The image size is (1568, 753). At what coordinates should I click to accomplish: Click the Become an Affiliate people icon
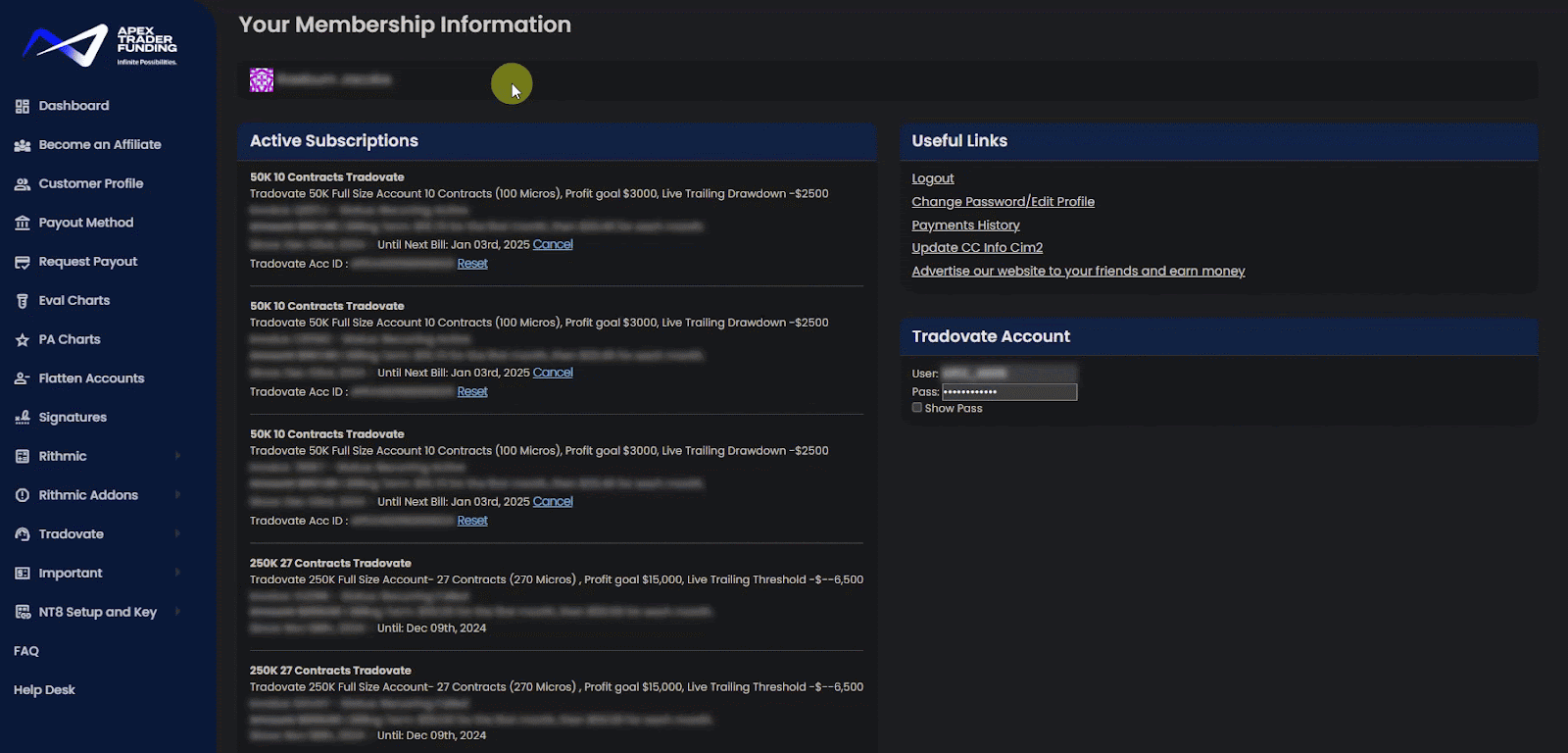23,145
